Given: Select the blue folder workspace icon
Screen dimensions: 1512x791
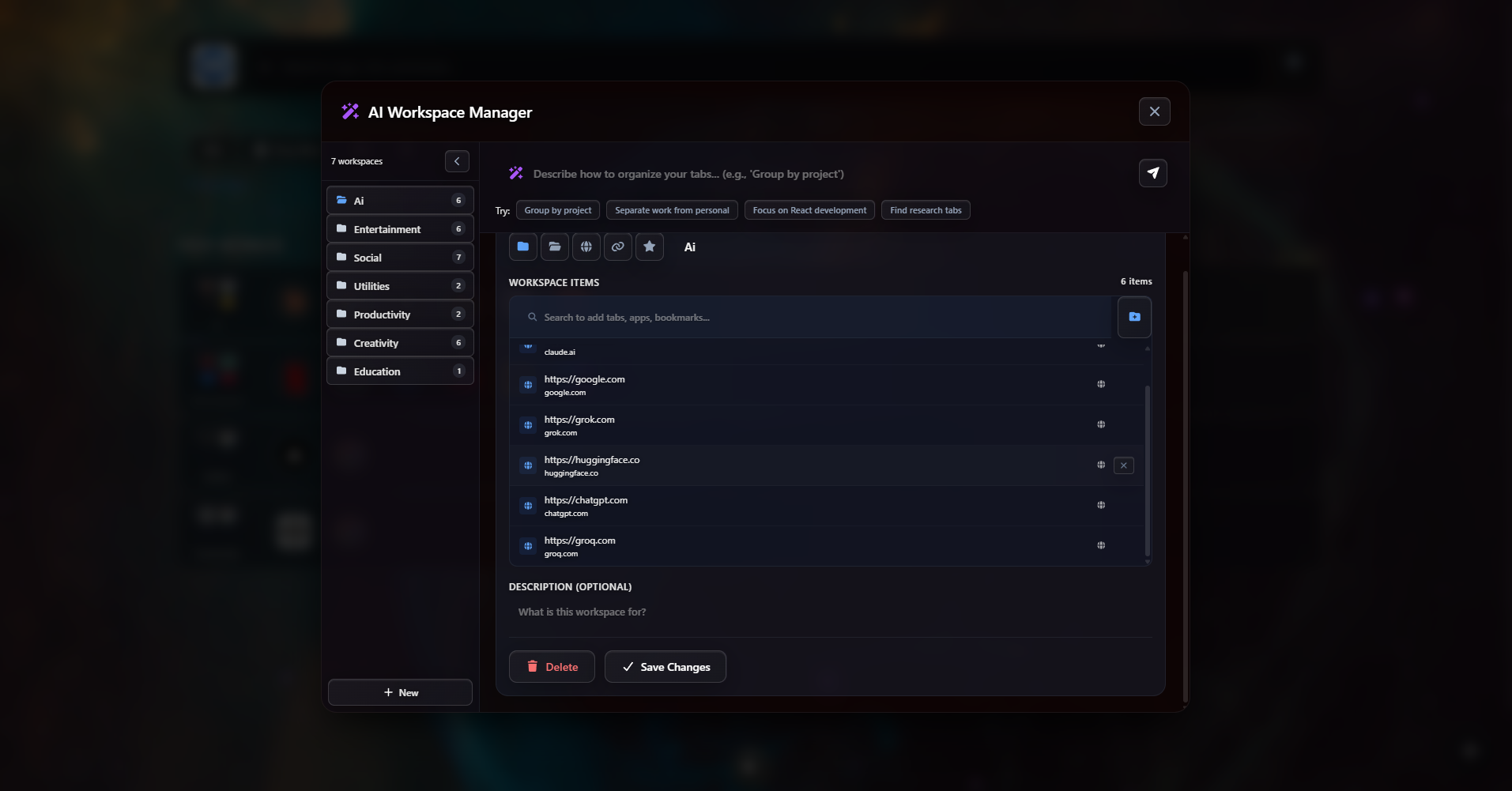Looking at the screenshot, I should [523, 247].
